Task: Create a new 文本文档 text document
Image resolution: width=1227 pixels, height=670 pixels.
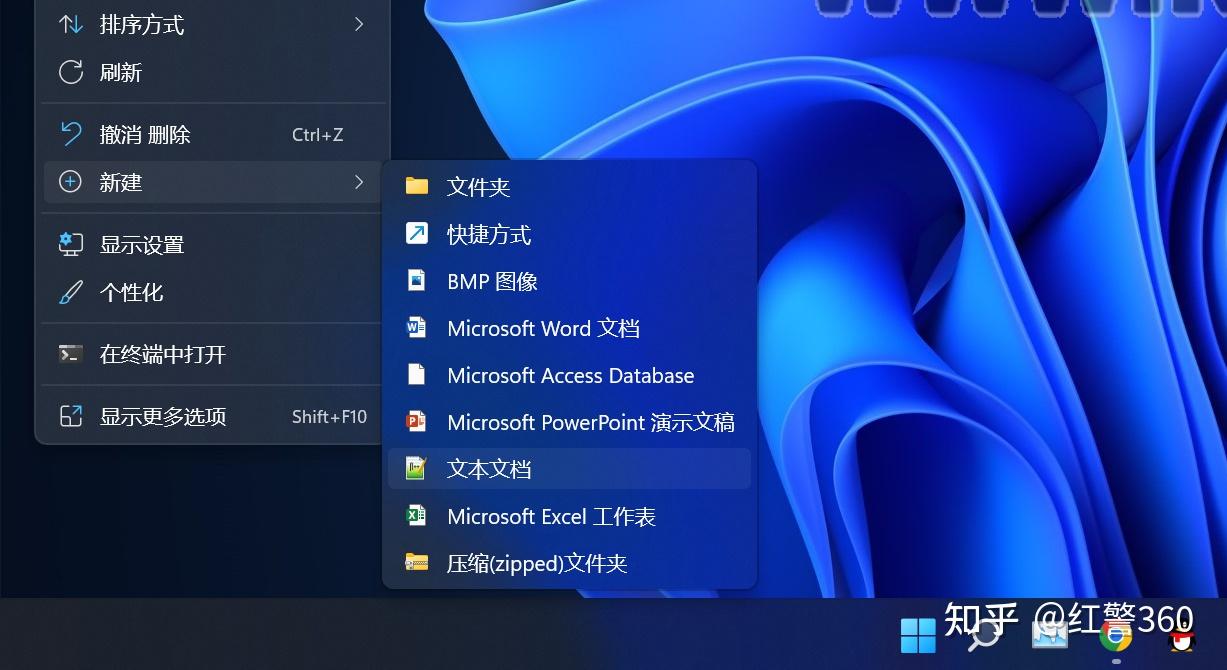Action: [569, 469]
